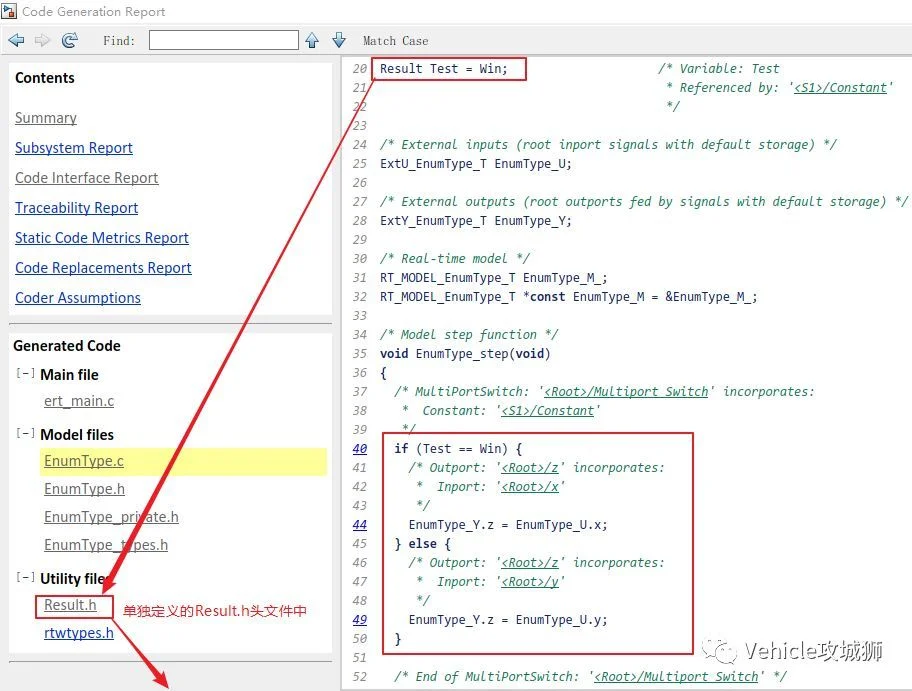912x691 pixels.
Task: Click line number 40 link
Action: point(360,449)
